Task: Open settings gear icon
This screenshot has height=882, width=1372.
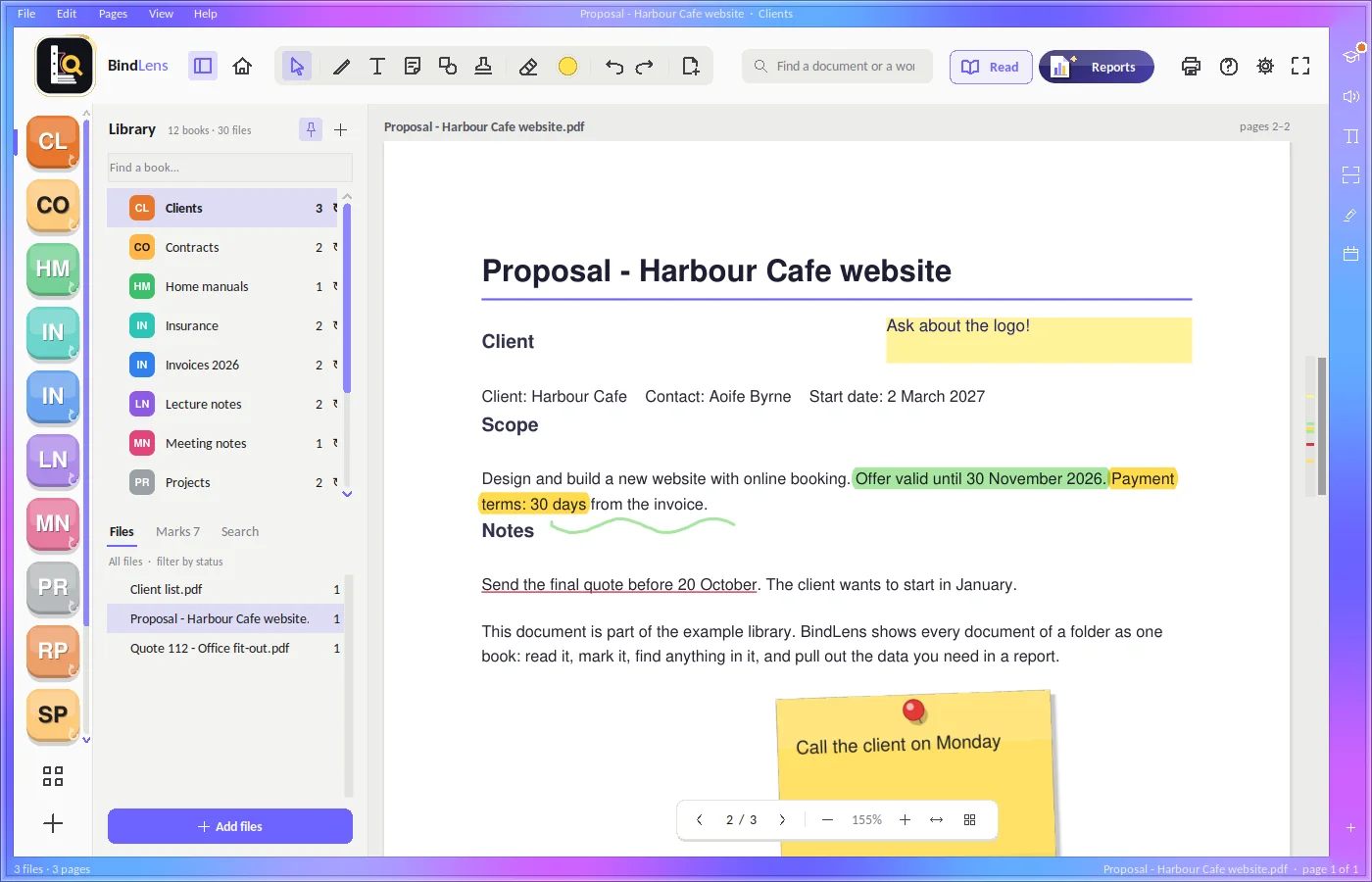Action: [1265, 66]
